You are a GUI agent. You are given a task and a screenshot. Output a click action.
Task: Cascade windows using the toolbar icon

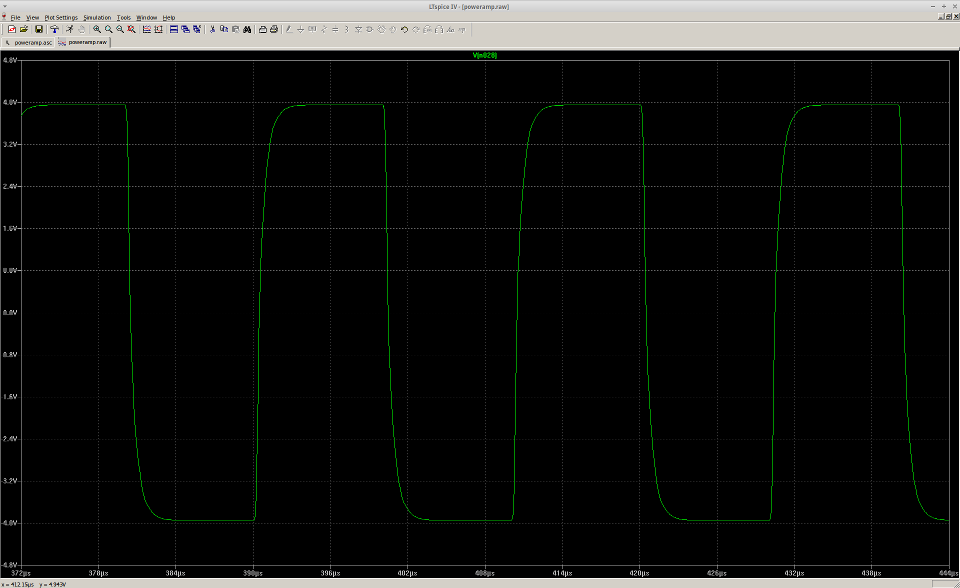(186, 29)
